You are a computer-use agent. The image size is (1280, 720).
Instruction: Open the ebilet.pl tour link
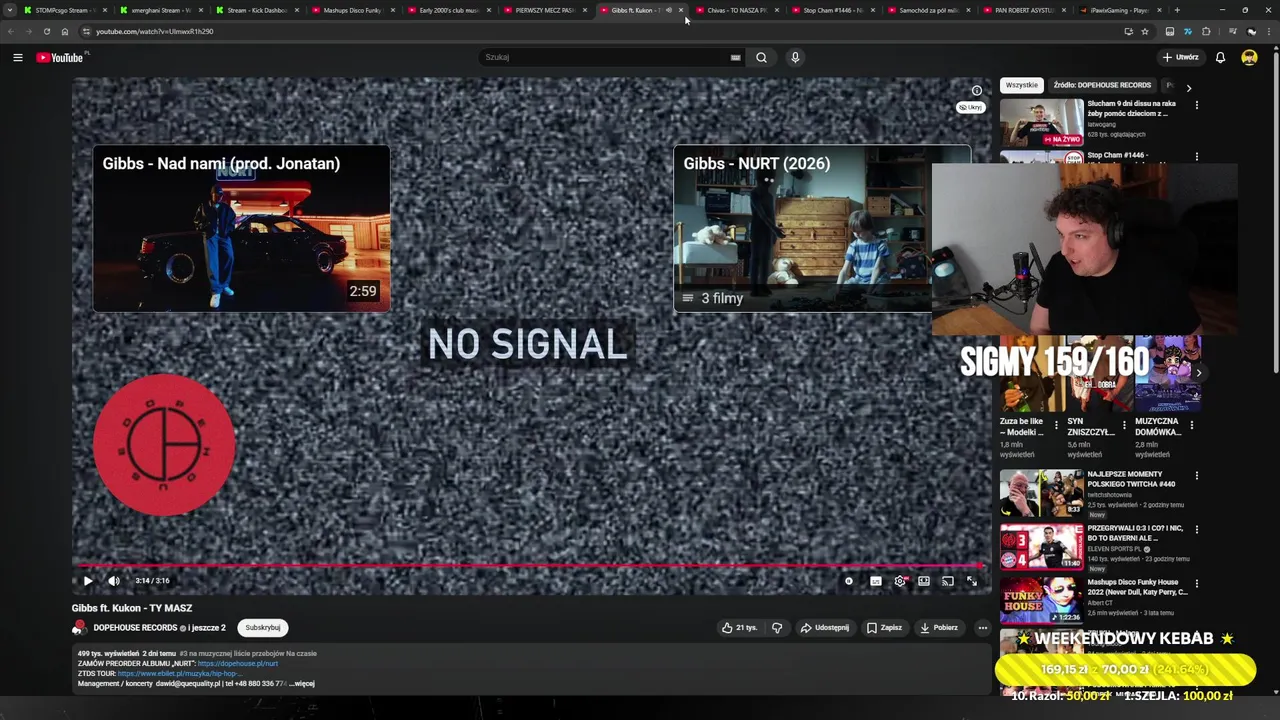(x=178, y=674)
